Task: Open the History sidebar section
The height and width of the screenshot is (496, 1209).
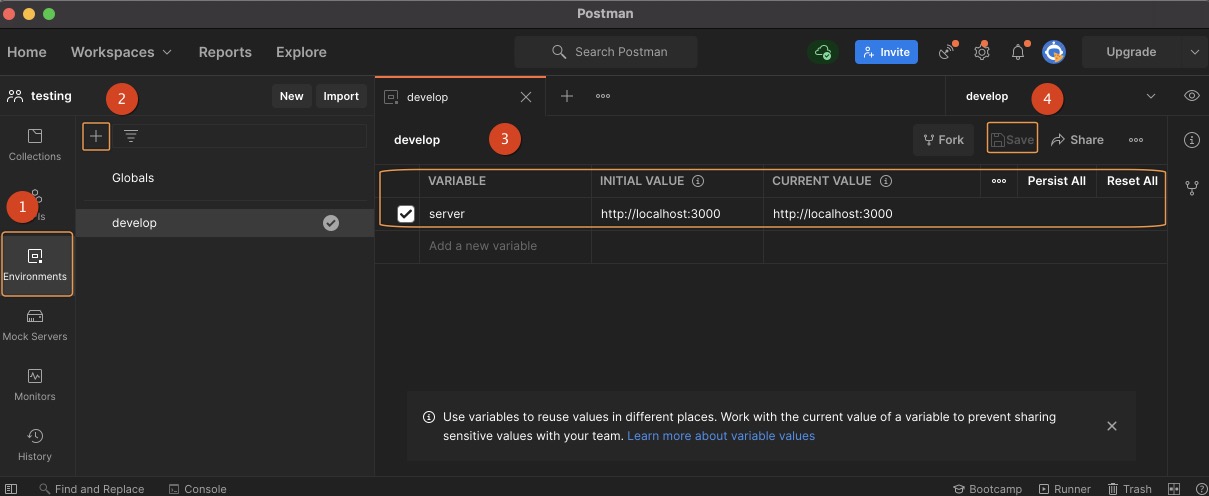Action: pos(35,445)
